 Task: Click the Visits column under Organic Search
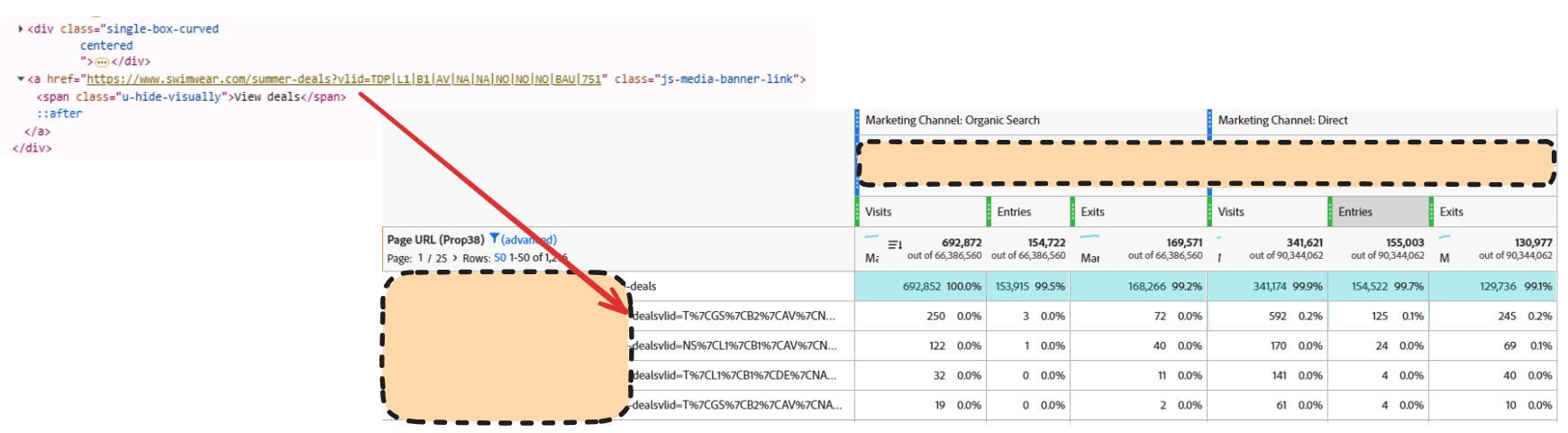pos(919,212)
